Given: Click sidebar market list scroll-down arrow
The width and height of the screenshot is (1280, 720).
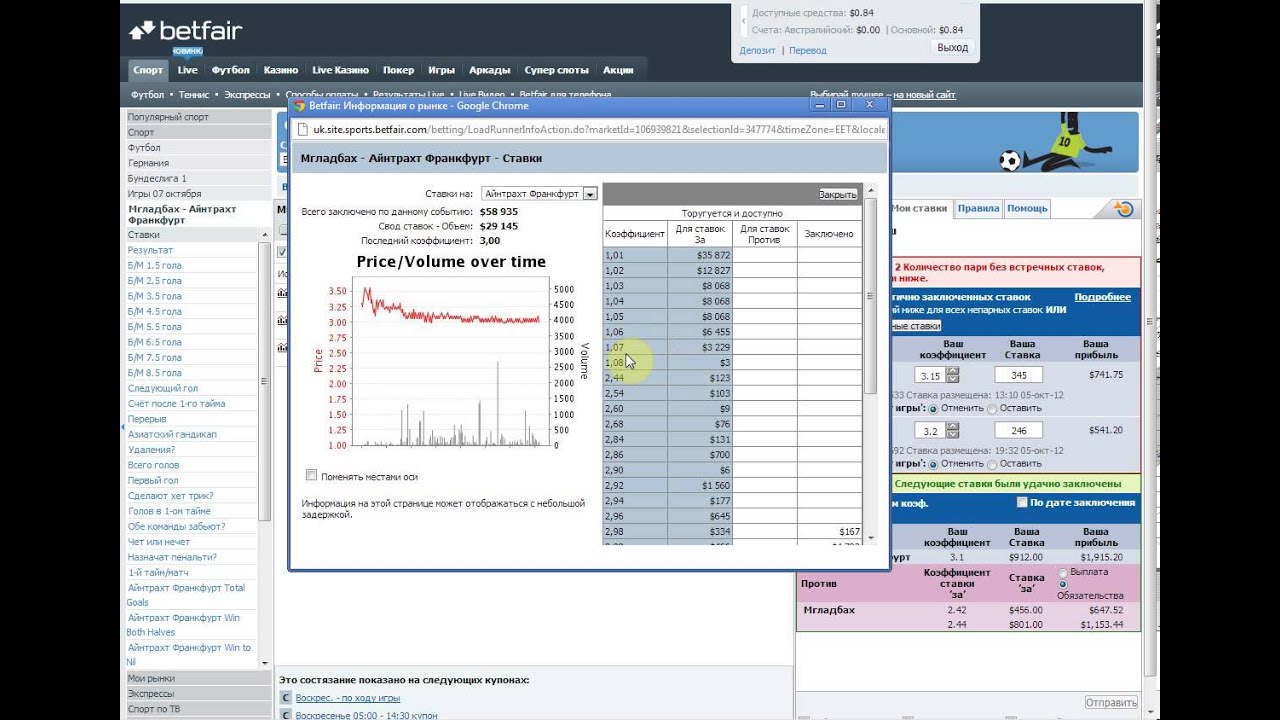Looking at the screenshot, I should coord(265,662).
